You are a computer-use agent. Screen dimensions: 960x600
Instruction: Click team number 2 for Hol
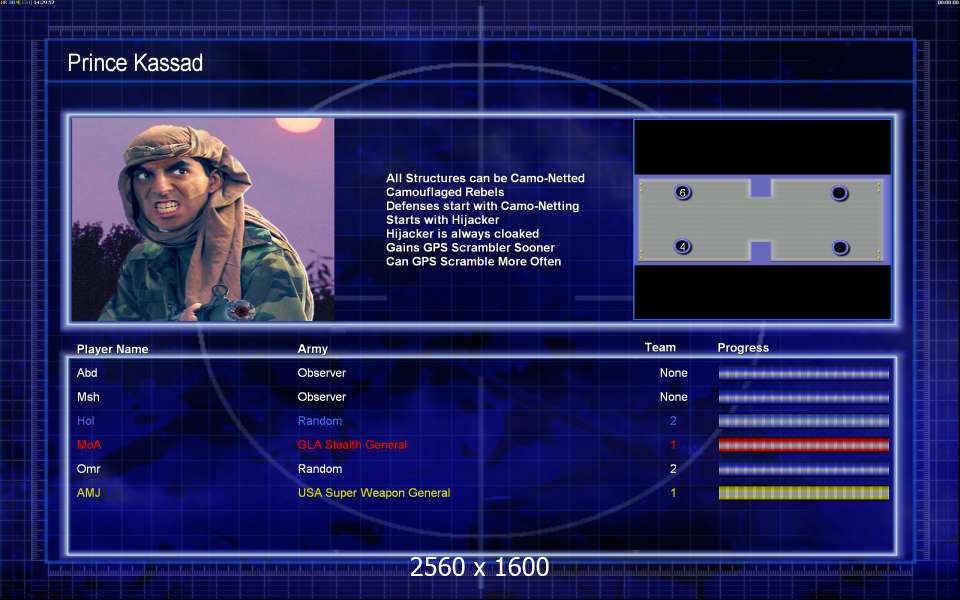673,421
